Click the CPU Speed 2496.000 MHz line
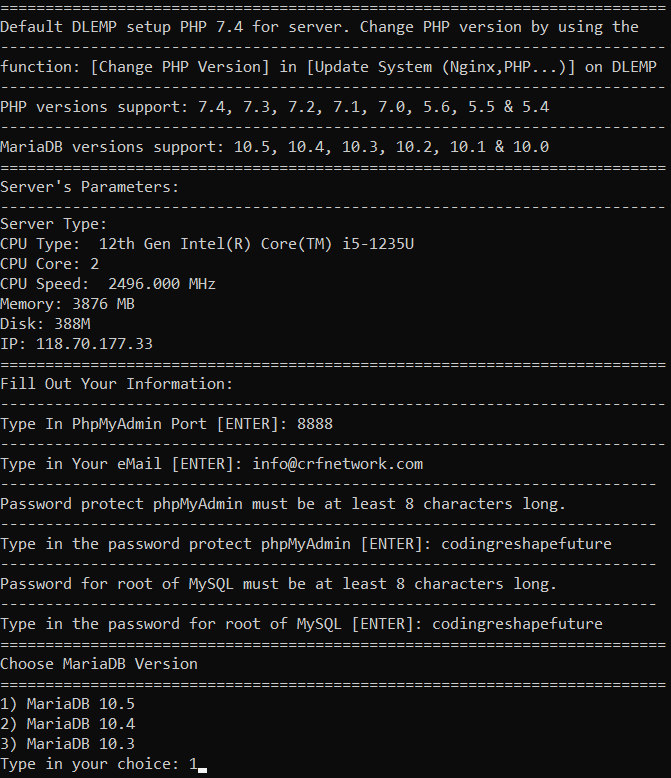This screenshot has height=778, width=671. click(108, 284)
